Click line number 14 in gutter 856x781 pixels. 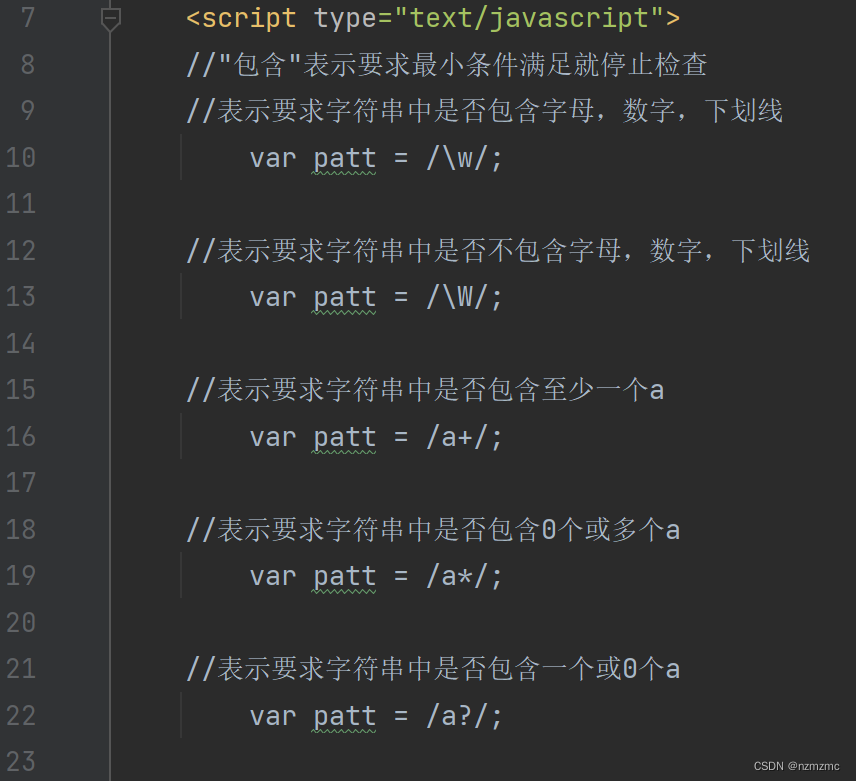pos(21,344)
